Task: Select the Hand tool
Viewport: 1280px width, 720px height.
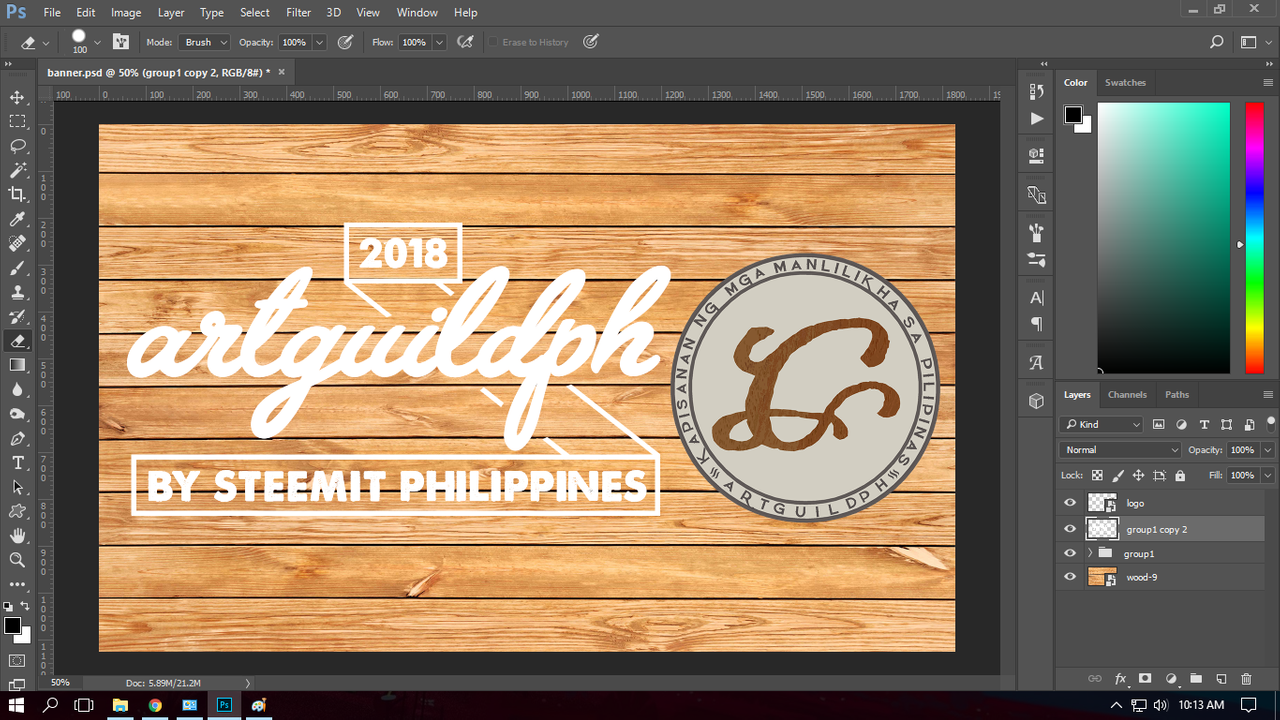Action: coord(17,535)
